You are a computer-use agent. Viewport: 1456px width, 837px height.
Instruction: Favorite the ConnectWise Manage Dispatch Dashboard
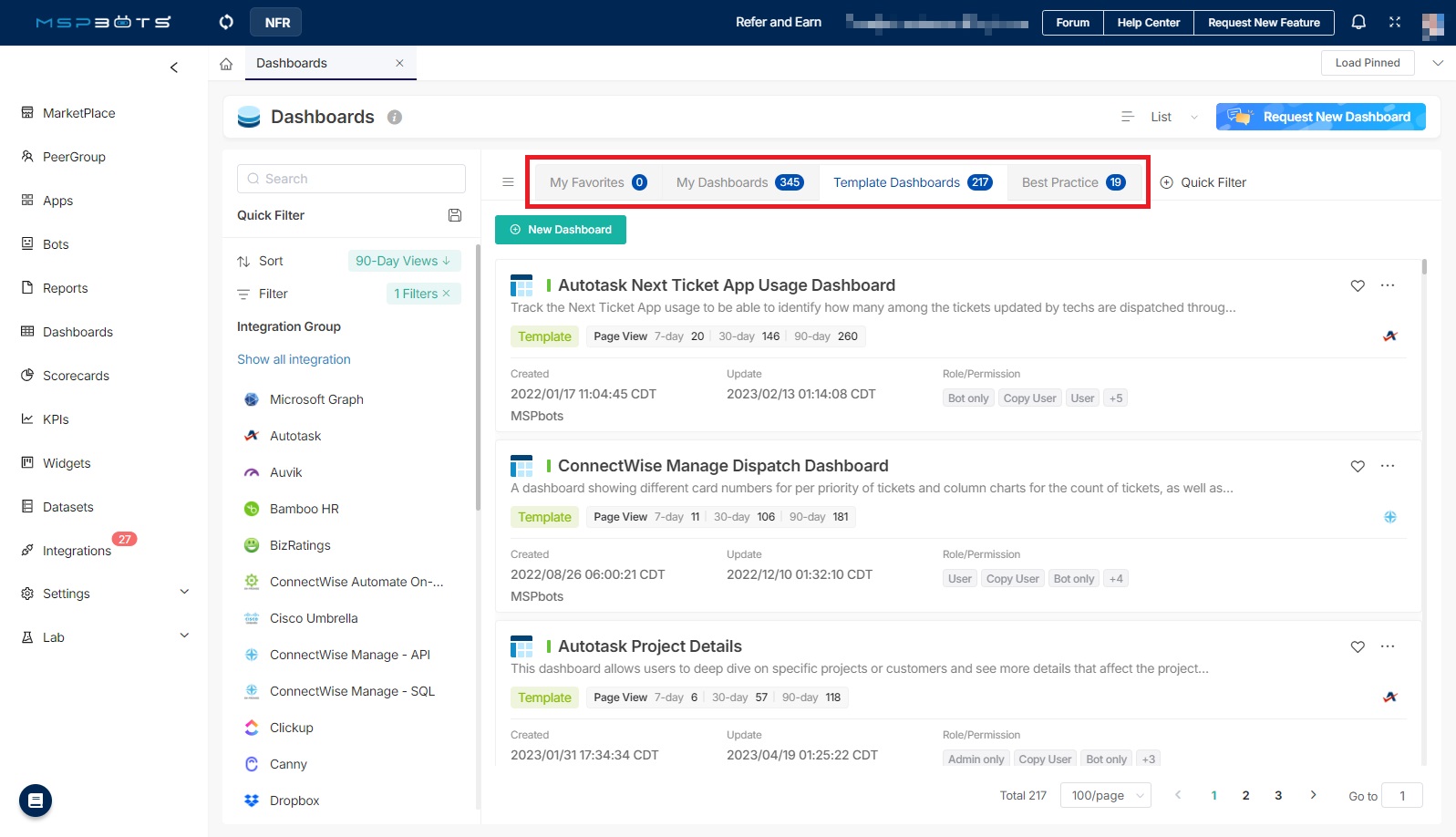click(1358, 466)
